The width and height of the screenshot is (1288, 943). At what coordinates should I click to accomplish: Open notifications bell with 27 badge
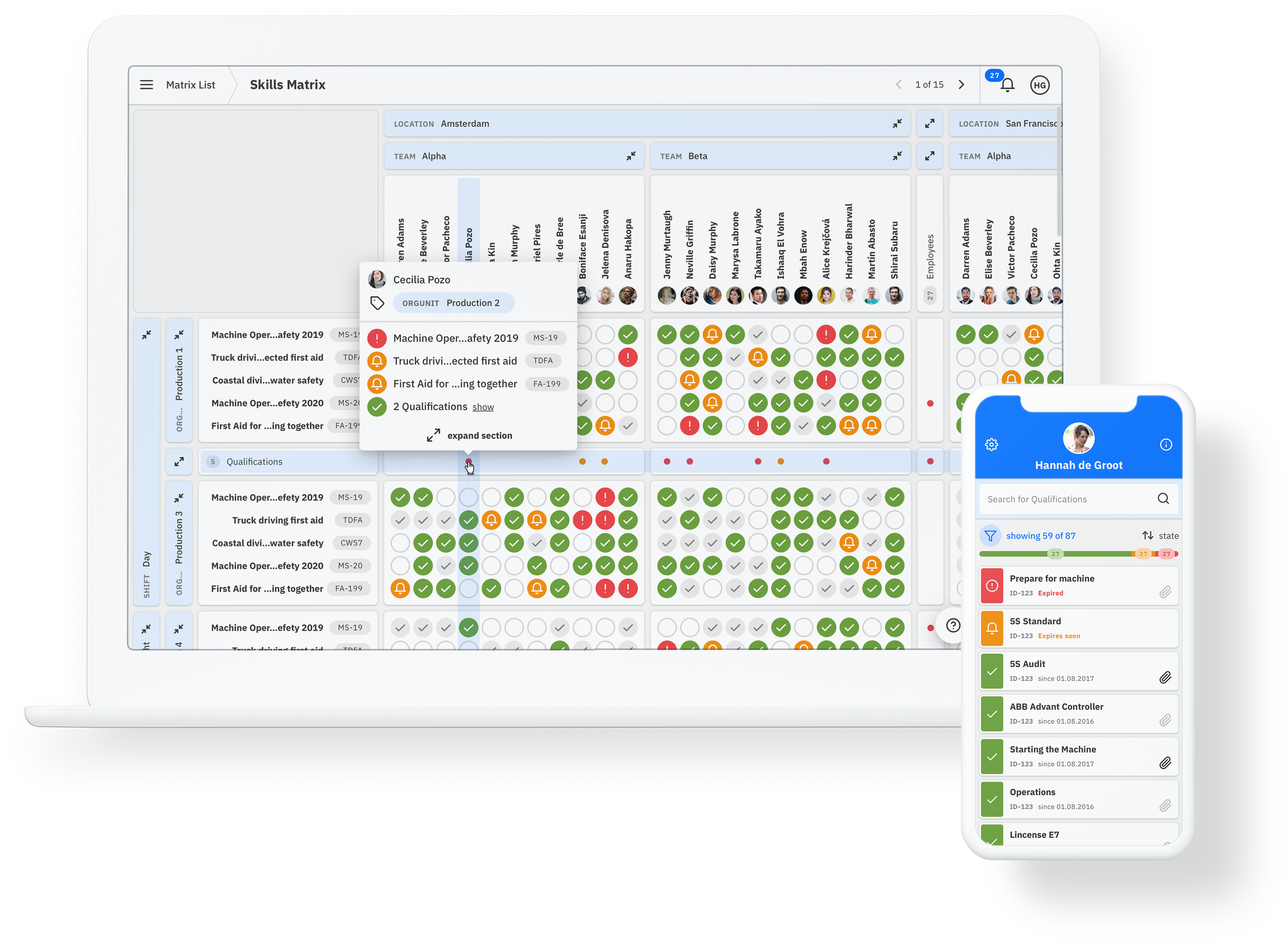click(1007, 85)
